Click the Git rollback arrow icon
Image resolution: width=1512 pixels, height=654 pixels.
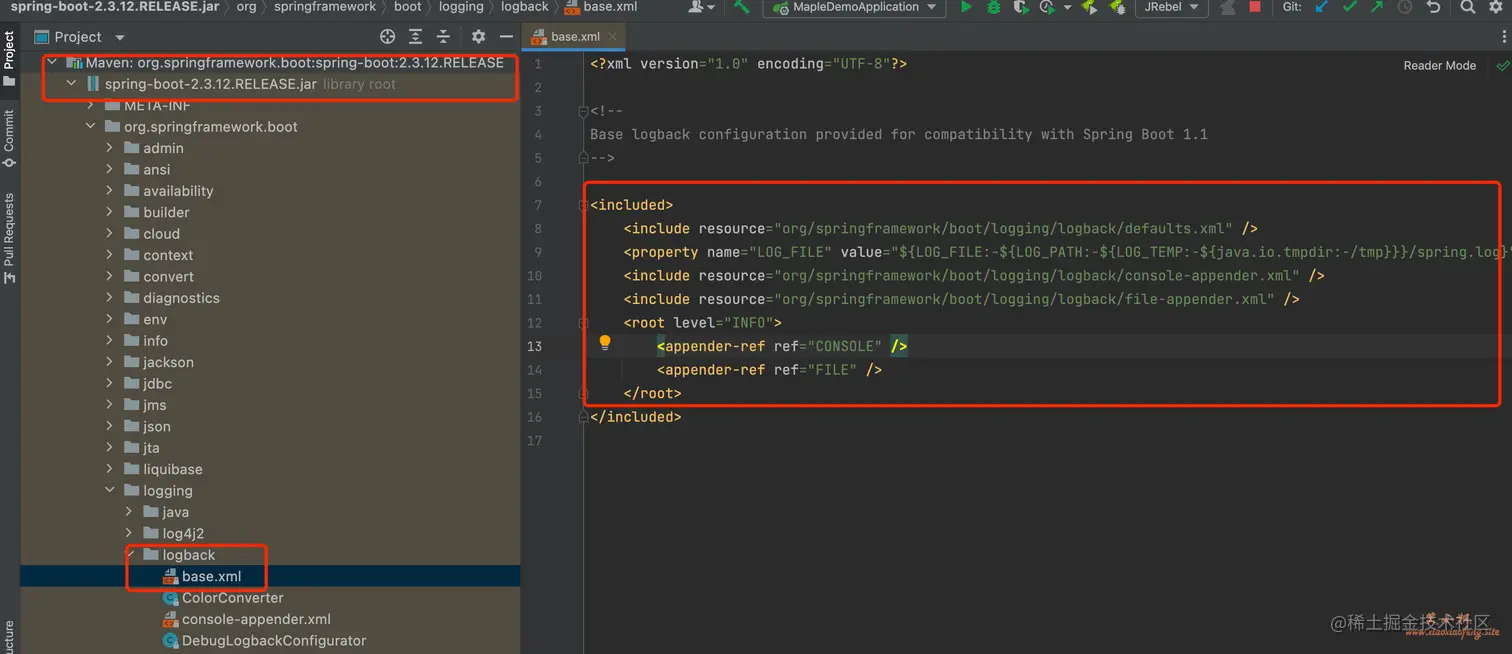pos(1433,7)
